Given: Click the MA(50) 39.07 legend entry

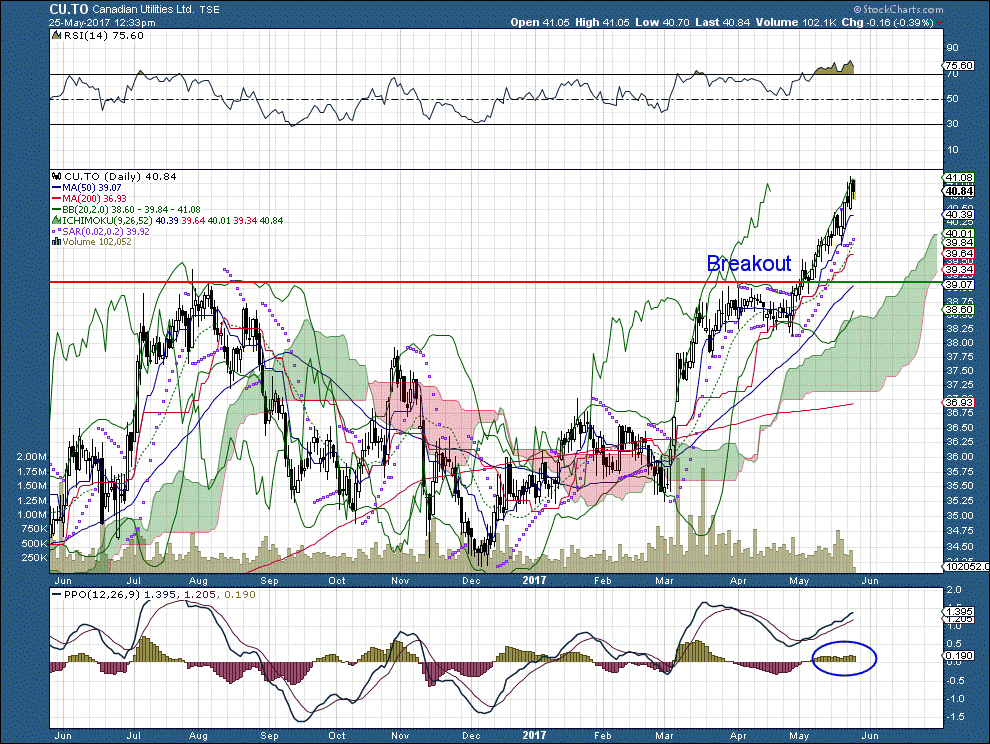Looking at the screenshot, I should (x=92, y=188).
